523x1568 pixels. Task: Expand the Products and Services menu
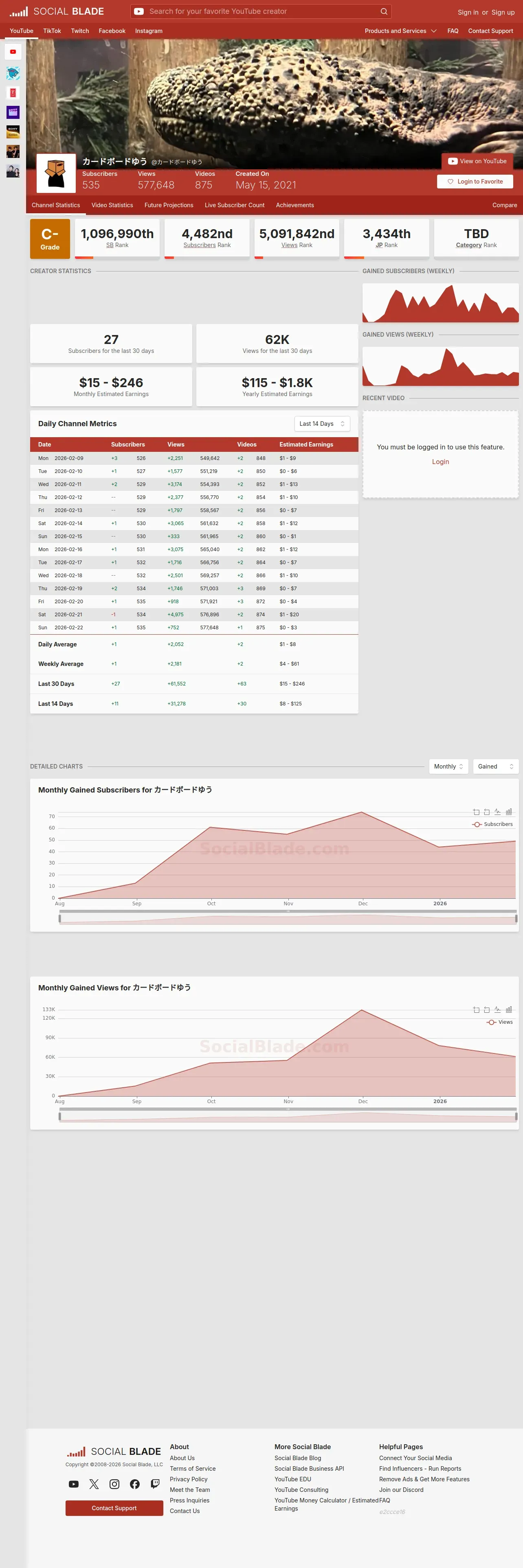pos(401,31)
